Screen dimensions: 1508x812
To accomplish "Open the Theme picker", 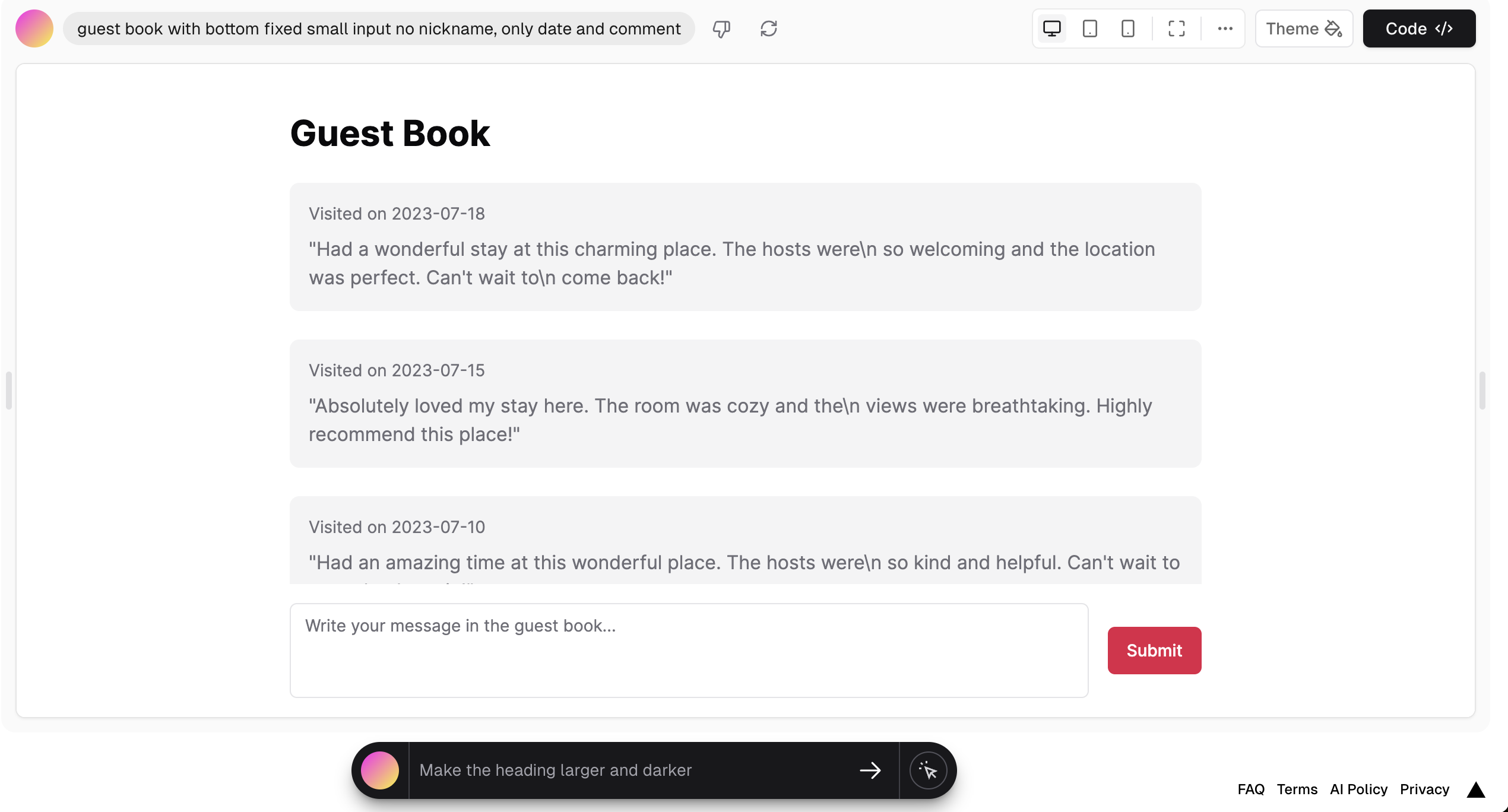I will click(1303, 28).
